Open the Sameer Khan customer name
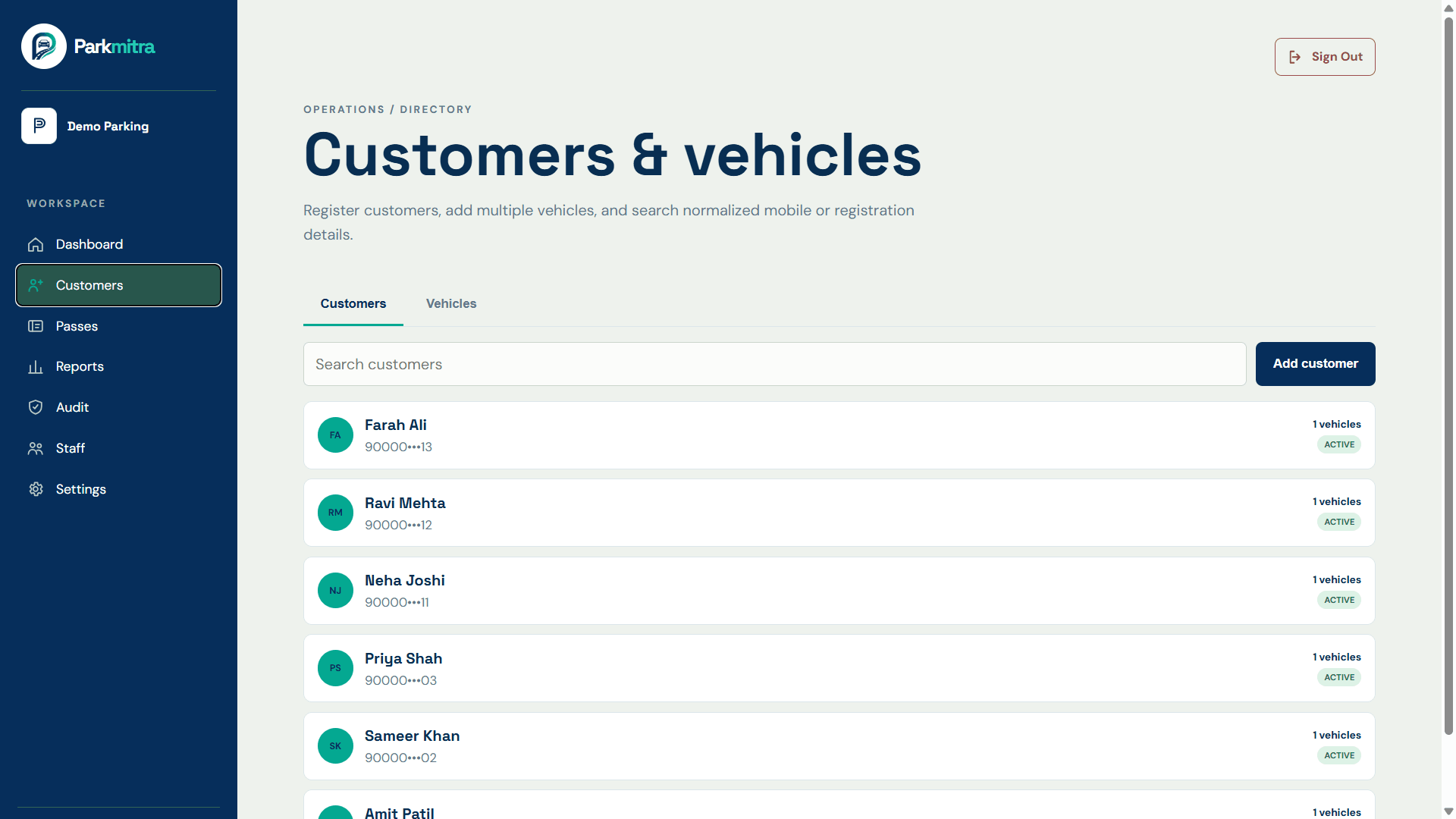 412,736
